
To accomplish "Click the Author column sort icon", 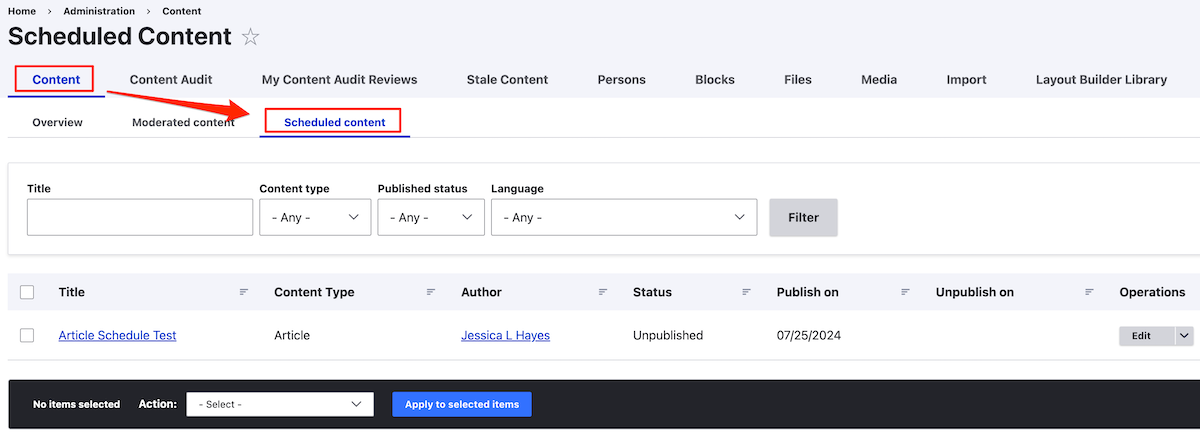I will click(x=603, y=292).
